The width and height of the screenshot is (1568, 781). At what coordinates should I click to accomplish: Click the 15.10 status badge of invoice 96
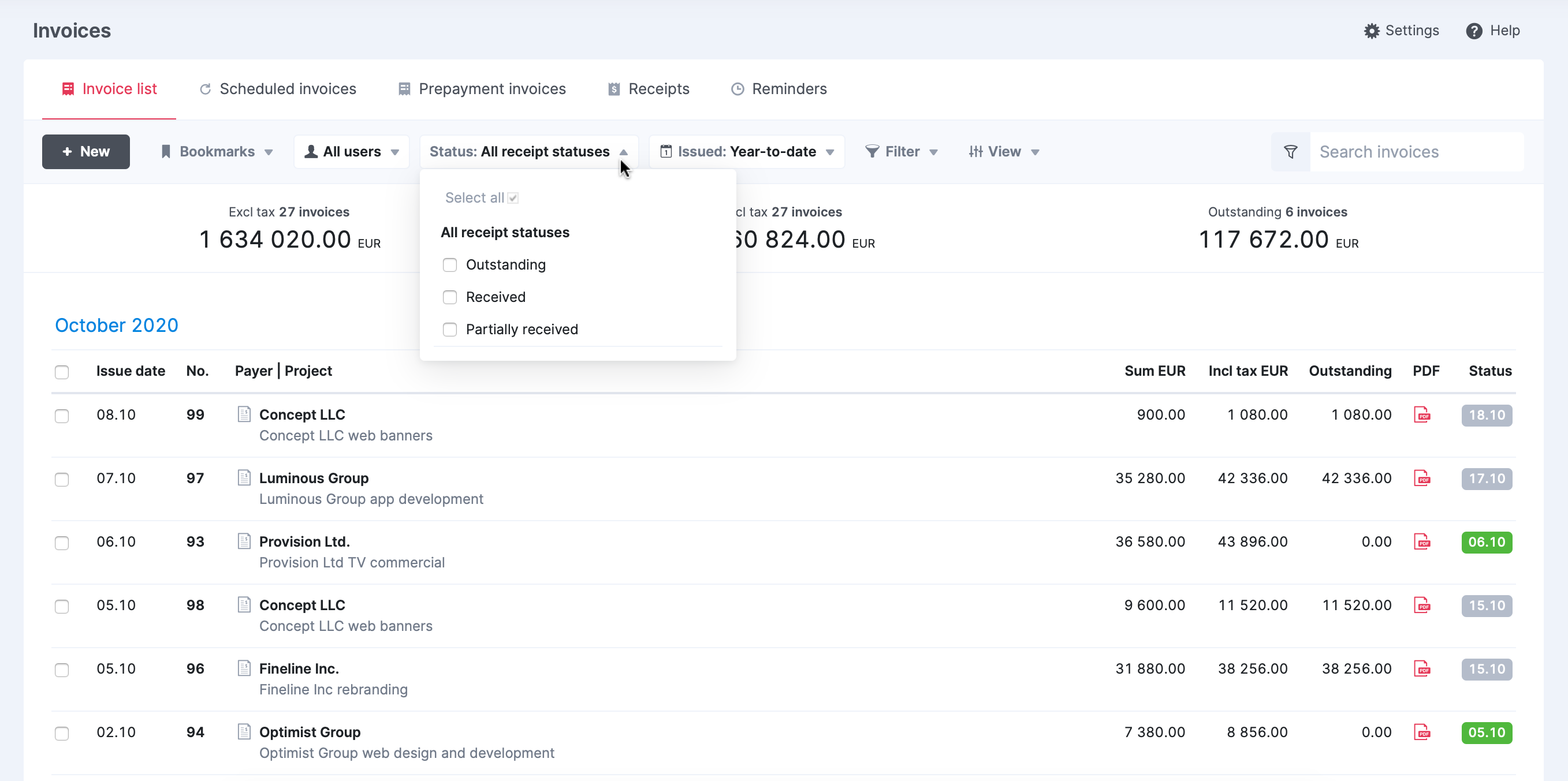point(1487,669)
